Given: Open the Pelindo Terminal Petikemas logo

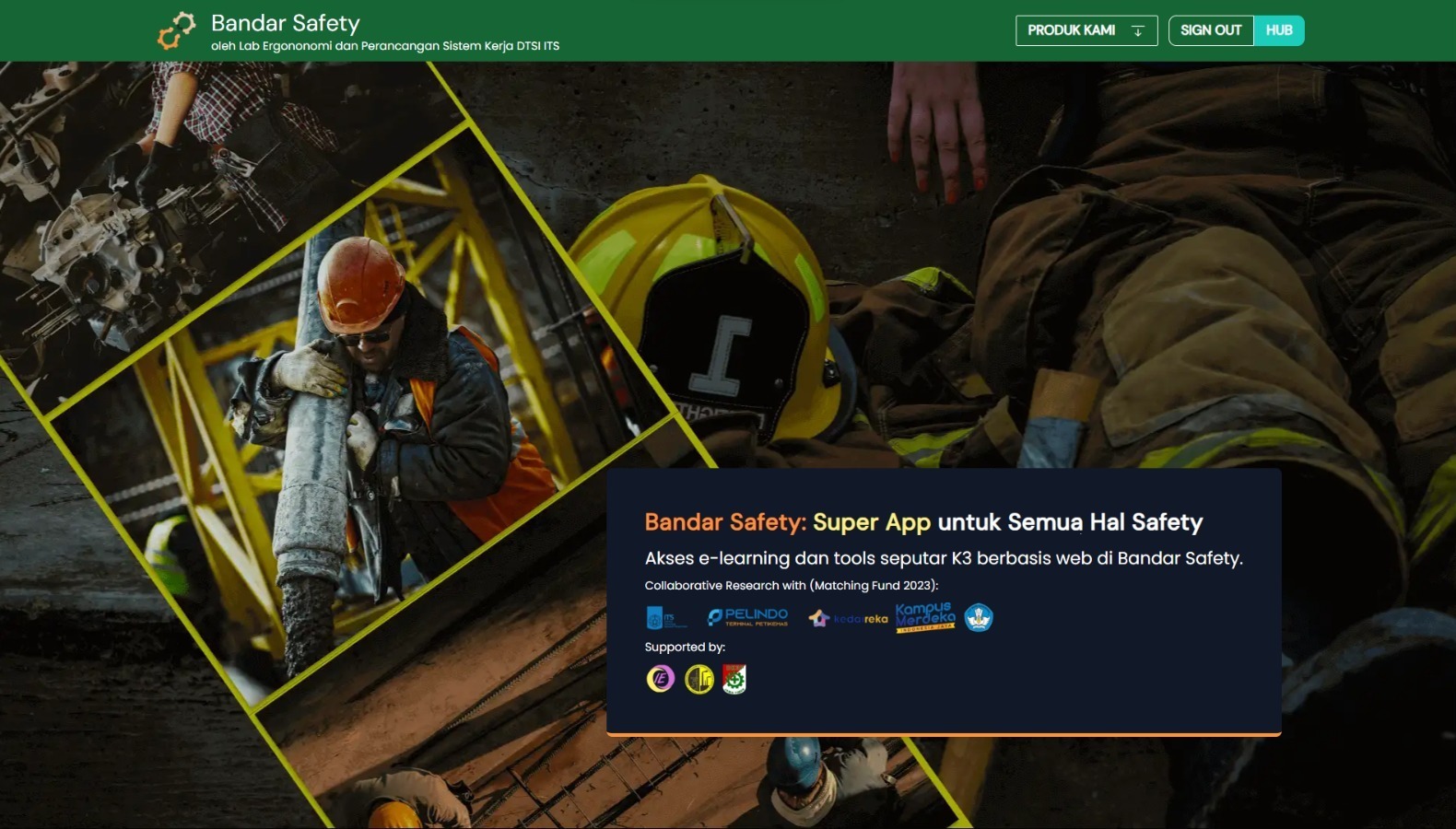Looking at the screenshot, I should tap(747, 617).
